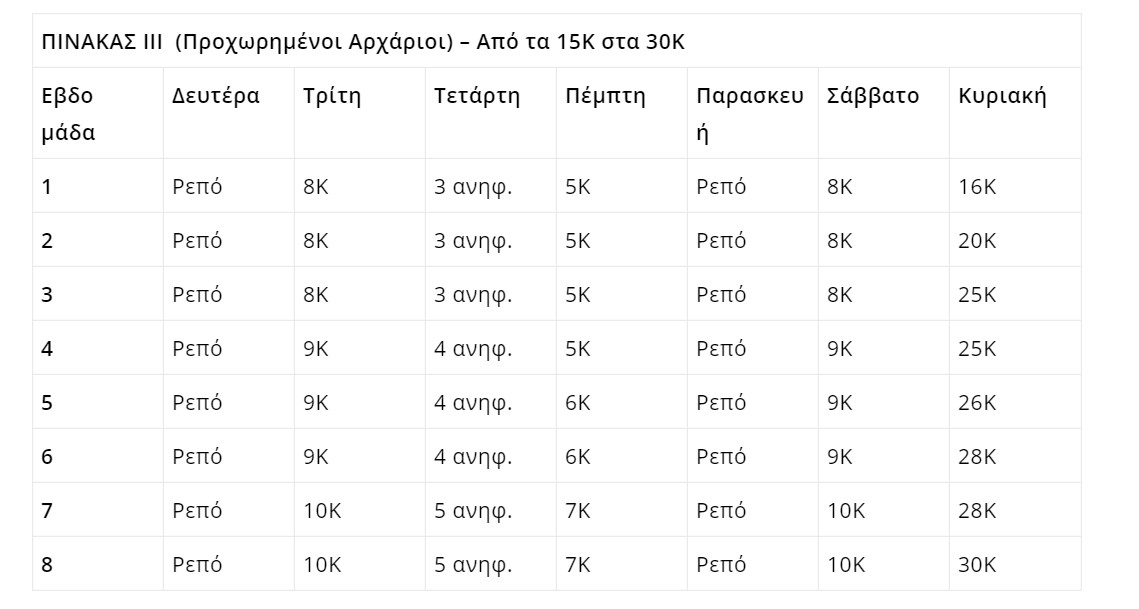This screenshot has width=1139, height=609.
Task: Select the Τρίτη column header
Action: pos(332,96)
